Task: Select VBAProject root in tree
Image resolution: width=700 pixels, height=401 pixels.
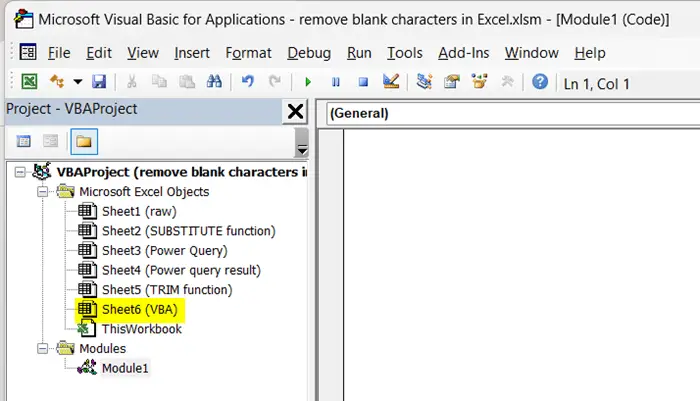Action: click(181, 172)
